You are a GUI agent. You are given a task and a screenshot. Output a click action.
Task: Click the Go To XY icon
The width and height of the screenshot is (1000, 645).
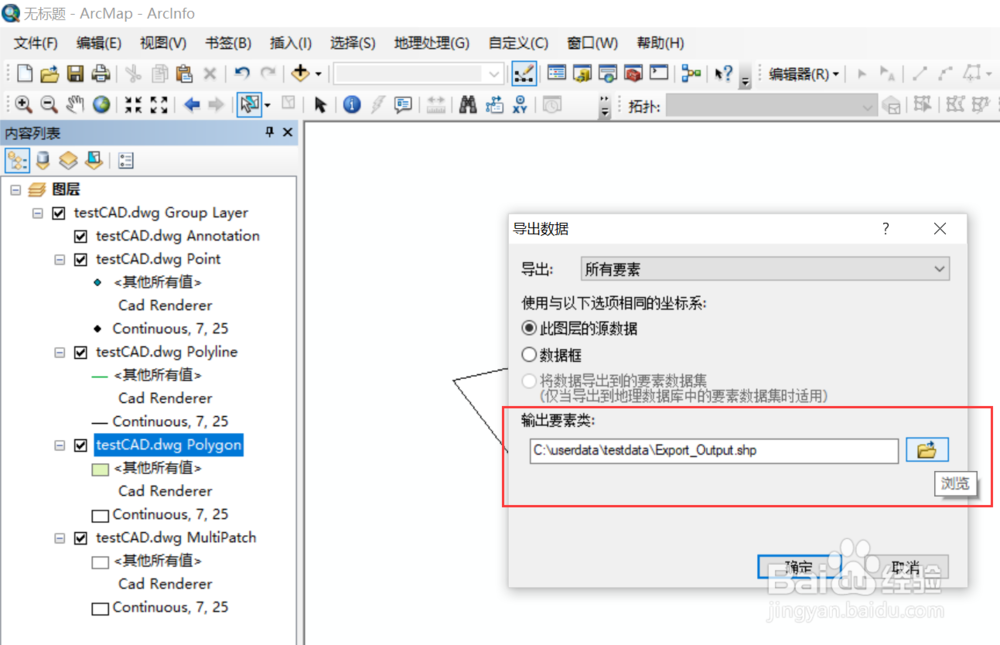click(520, 105)
